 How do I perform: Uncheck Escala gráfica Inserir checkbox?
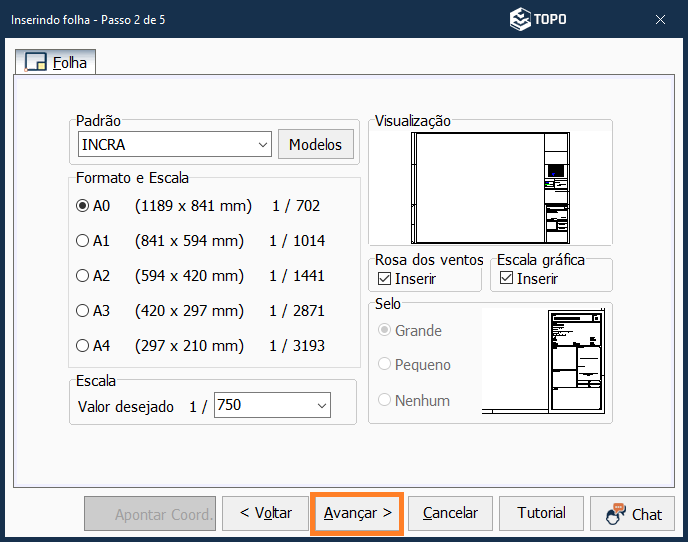506,279
